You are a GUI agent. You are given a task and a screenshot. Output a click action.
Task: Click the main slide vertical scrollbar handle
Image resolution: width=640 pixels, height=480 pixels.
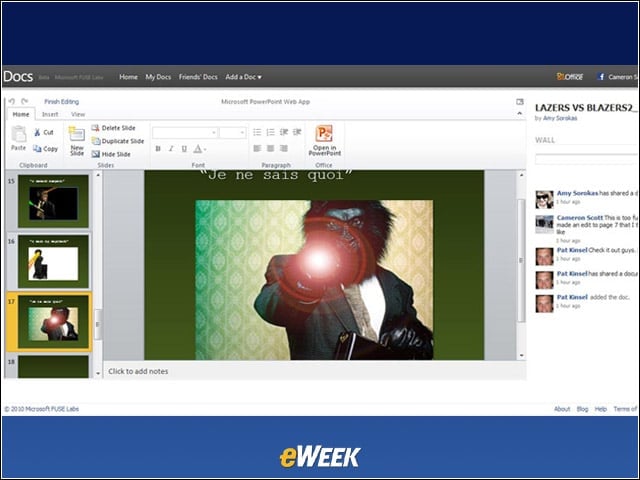pos(521,260)
